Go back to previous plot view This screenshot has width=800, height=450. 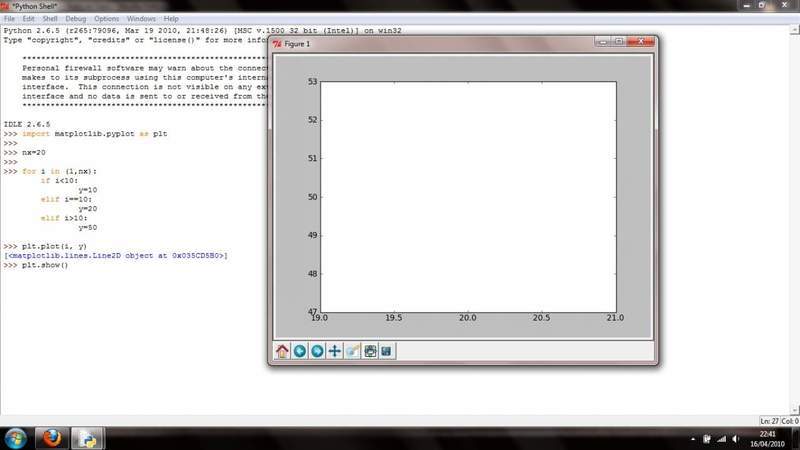[x=299, y=351]
